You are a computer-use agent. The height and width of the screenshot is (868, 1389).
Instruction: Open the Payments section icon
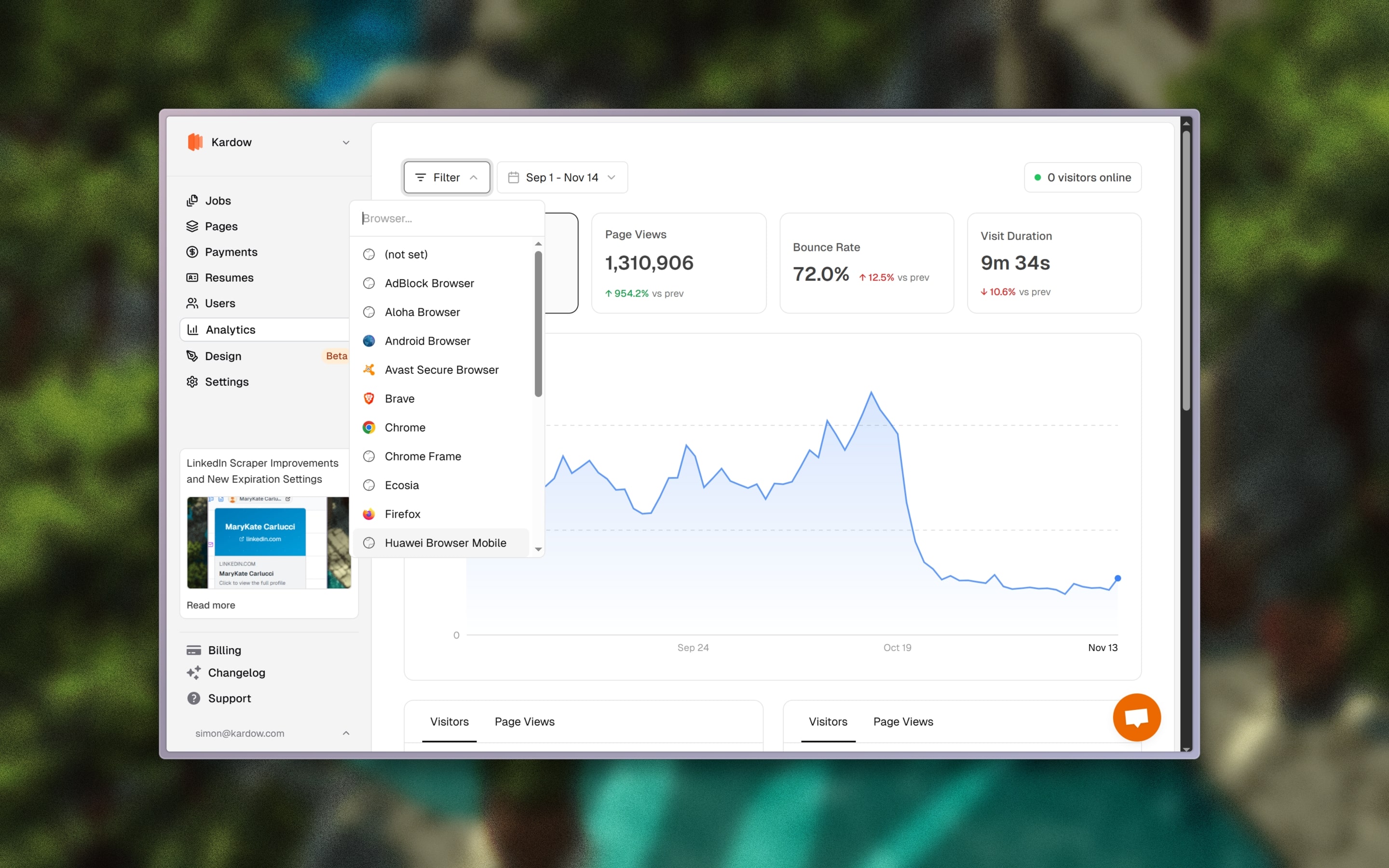click(x=192, y=251)
